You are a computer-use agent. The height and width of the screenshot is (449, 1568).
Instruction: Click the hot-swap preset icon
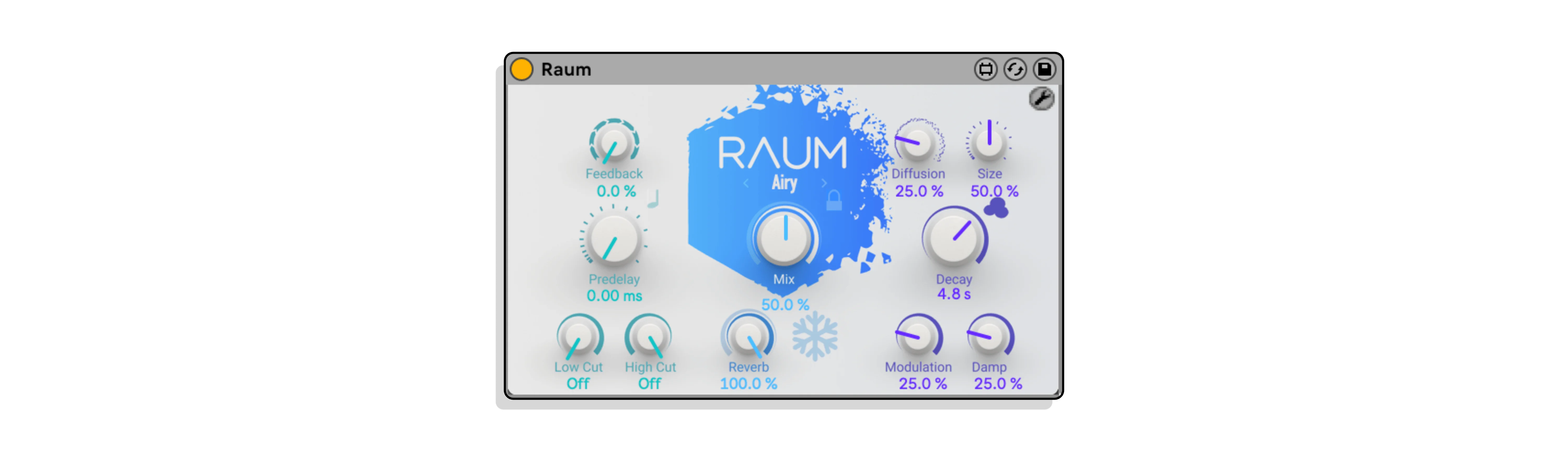point(1015,69)
